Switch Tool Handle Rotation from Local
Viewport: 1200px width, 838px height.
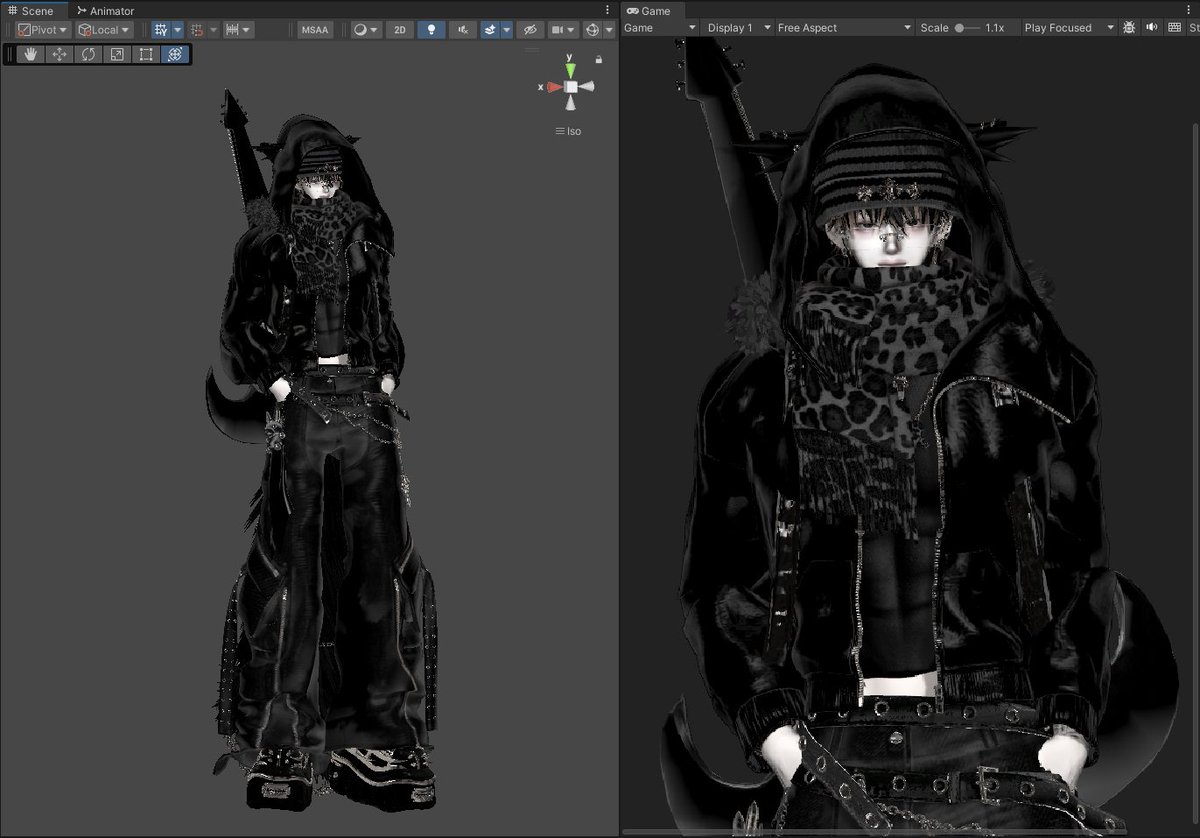(x=104, y=30)
